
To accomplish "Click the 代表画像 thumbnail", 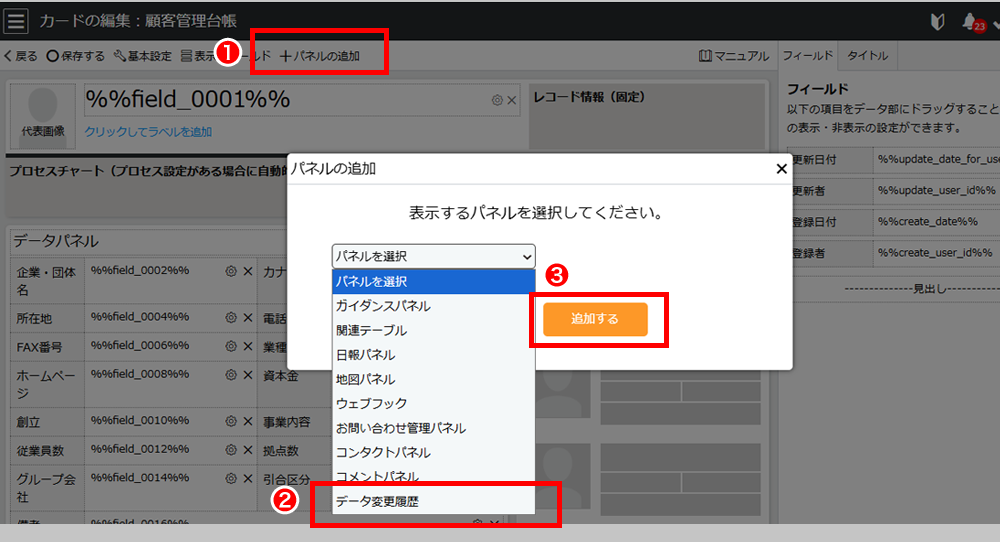I will click(x=43, y=115).
